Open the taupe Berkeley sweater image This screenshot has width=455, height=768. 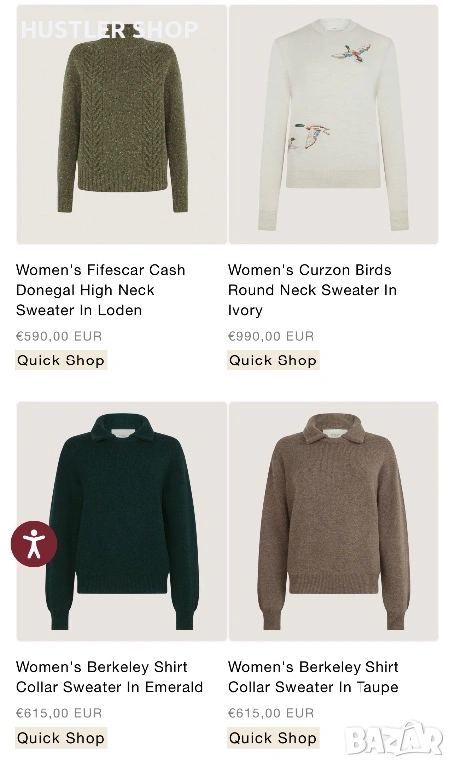[333, 521]
